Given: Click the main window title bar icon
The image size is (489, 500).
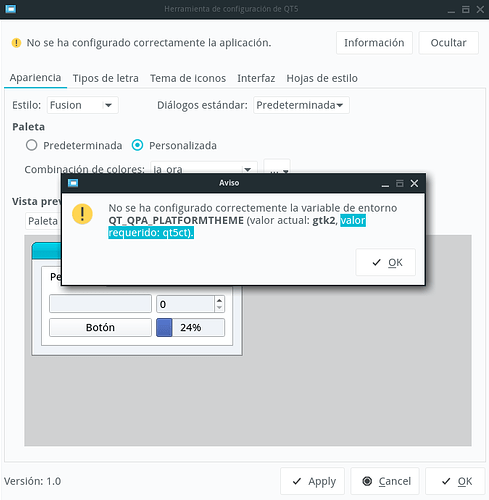Looking at the screenshot, I should pos(11,9).
